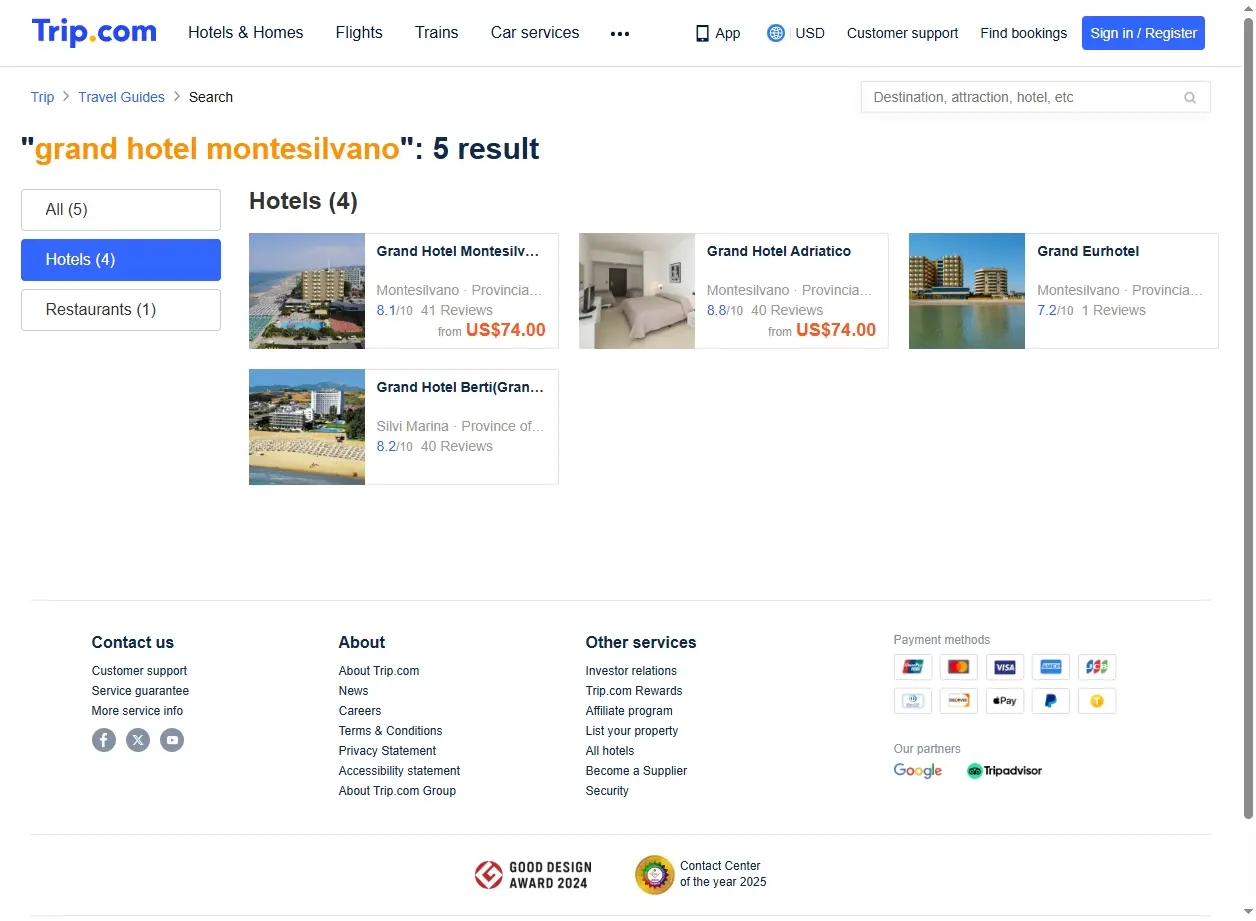Click the Diners Club payment icon

(x=913, y=701)
